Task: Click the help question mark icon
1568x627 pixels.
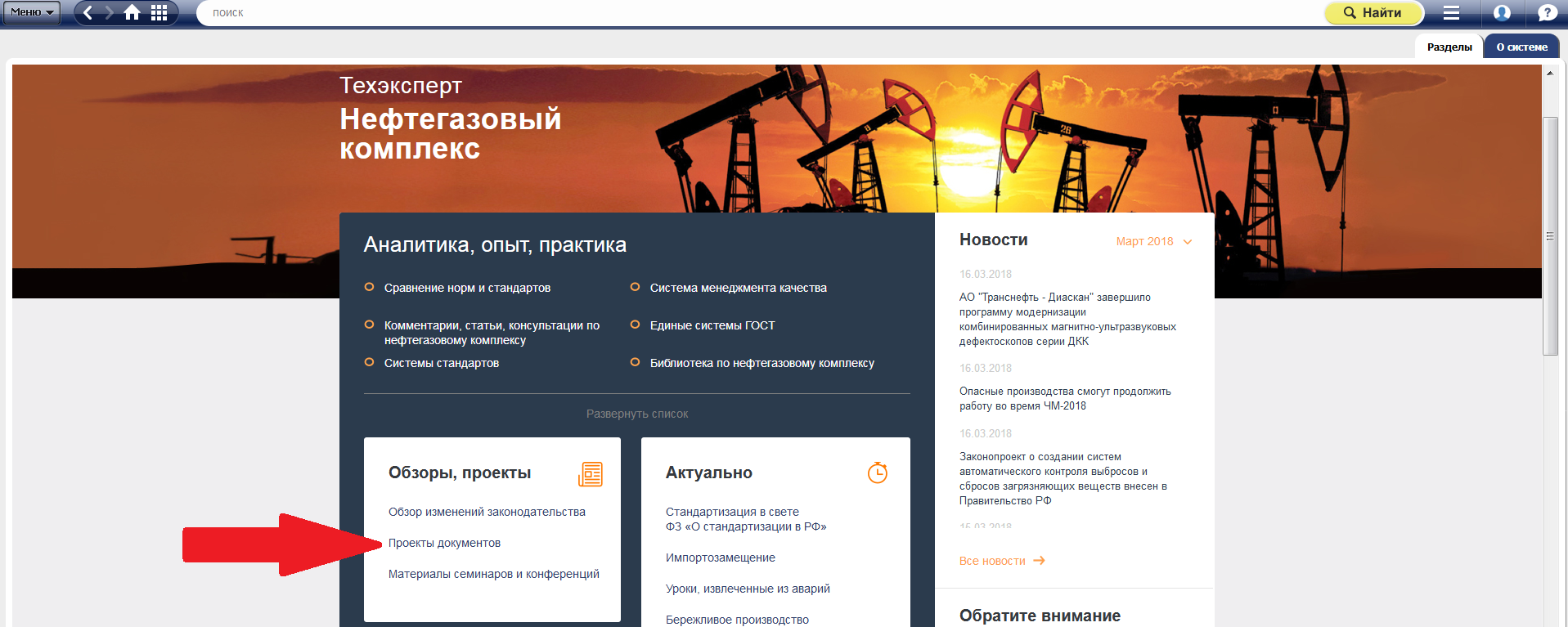Action: (1547, 12)
